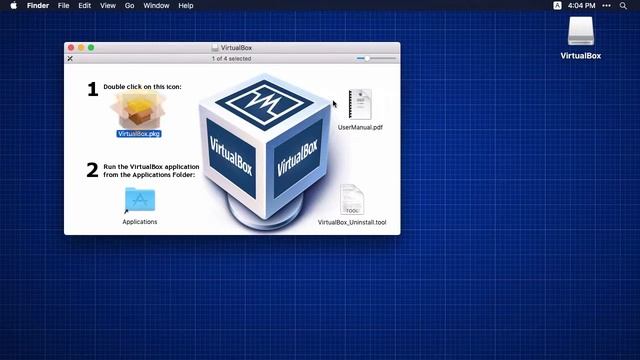This screenshot has width=640, height=360.
Task: Open the Go menu
Action: 129,6
